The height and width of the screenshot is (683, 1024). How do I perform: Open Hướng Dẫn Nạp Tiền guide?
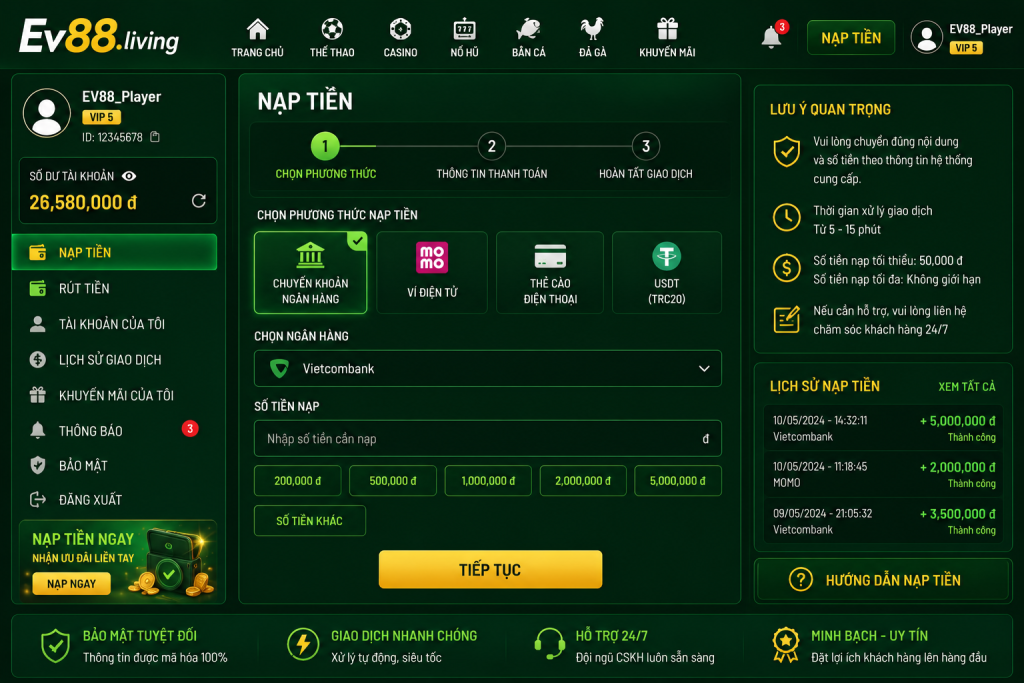pyautogui.click(x=883, y=580)
